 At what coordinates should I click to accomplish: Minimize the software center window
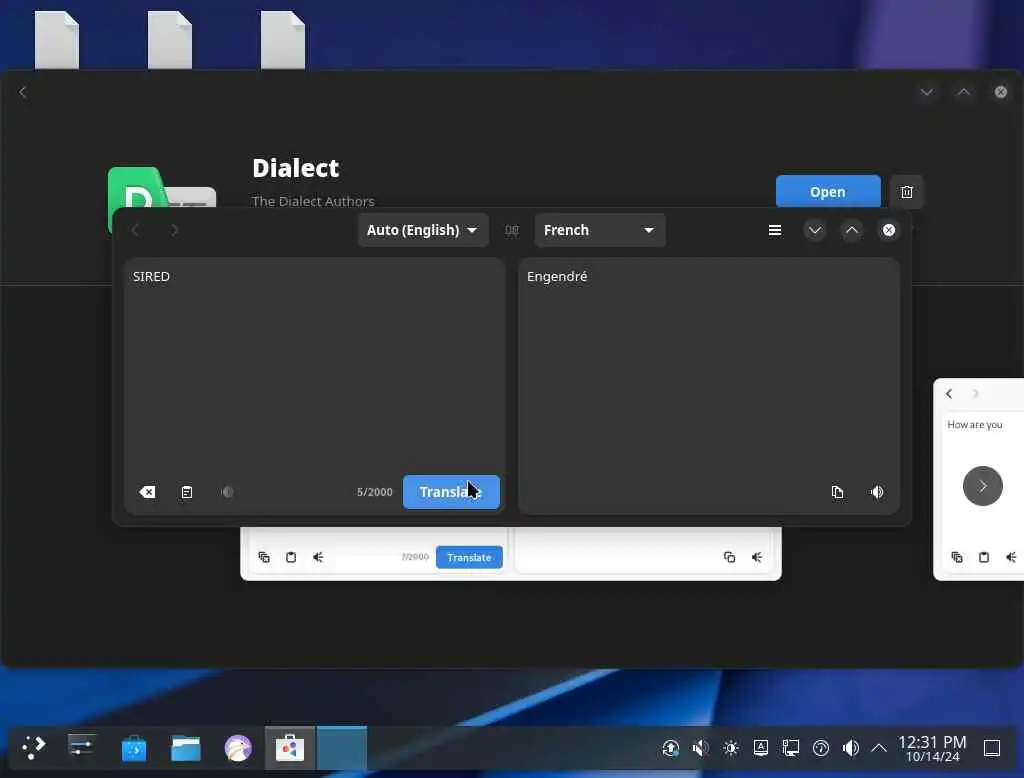click(x=926, y=92)
